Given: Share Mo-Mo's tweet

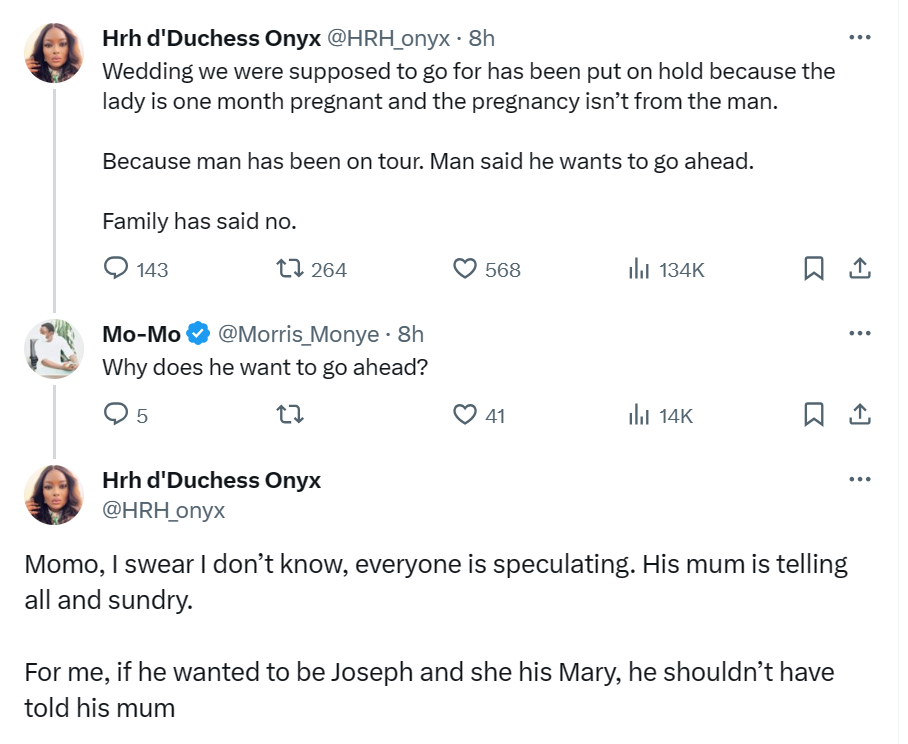Looking at the screenshot, I should click(859, 415).
